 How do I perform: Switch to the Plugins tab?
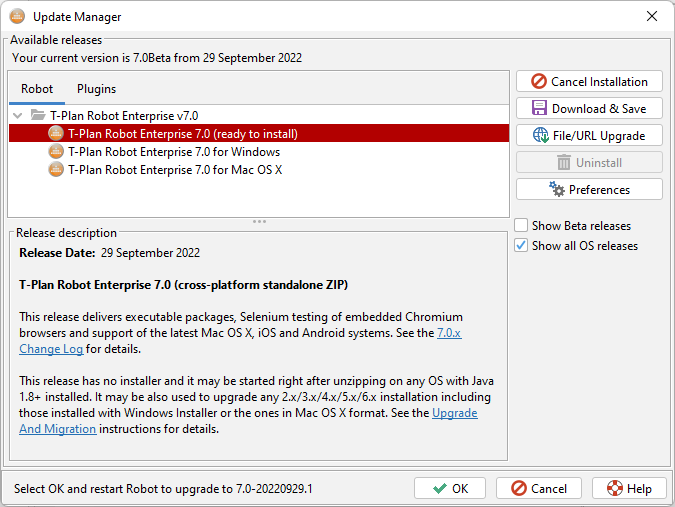pos(96,89)
